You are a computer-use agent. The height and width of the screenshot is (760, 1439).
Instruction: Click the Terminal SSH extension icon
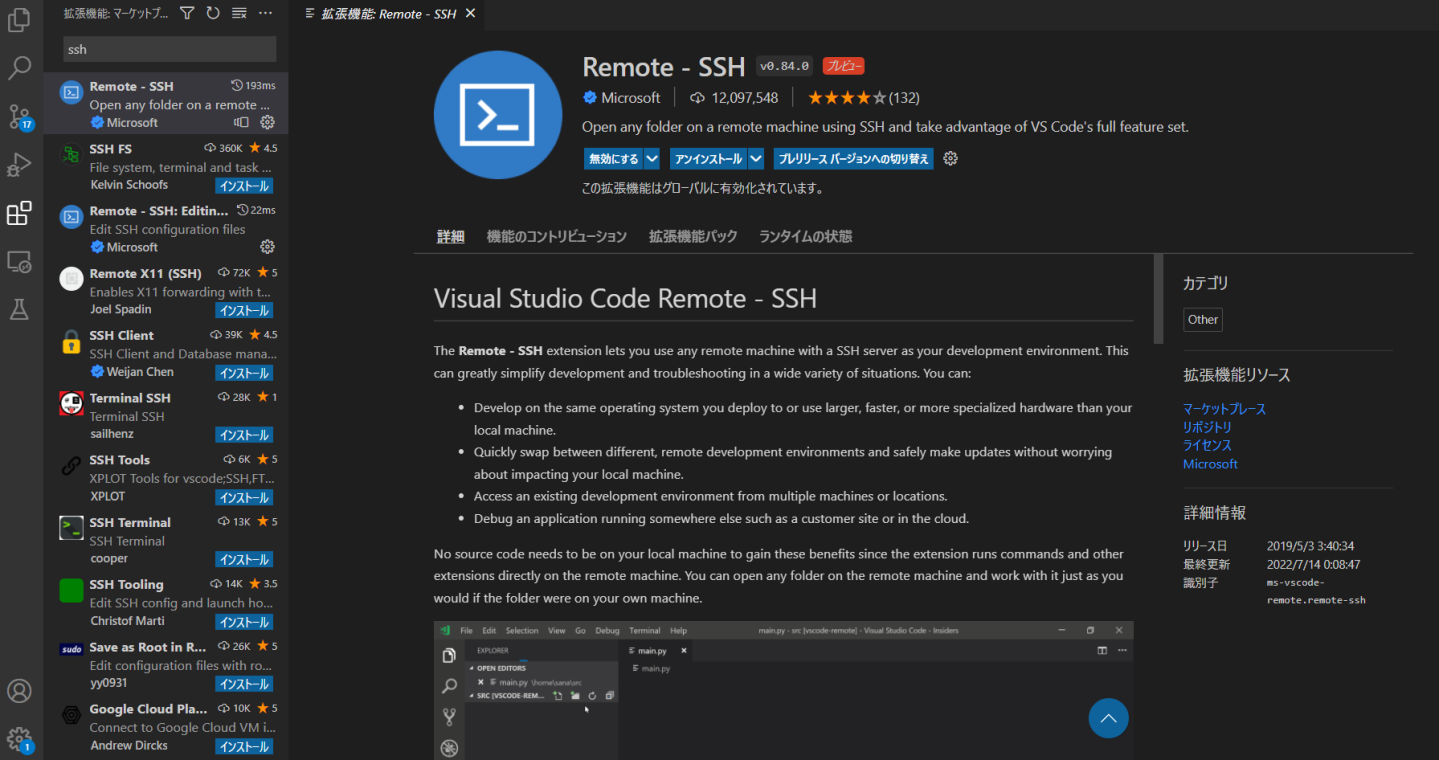pyautogui.click(x=71, y=404)
